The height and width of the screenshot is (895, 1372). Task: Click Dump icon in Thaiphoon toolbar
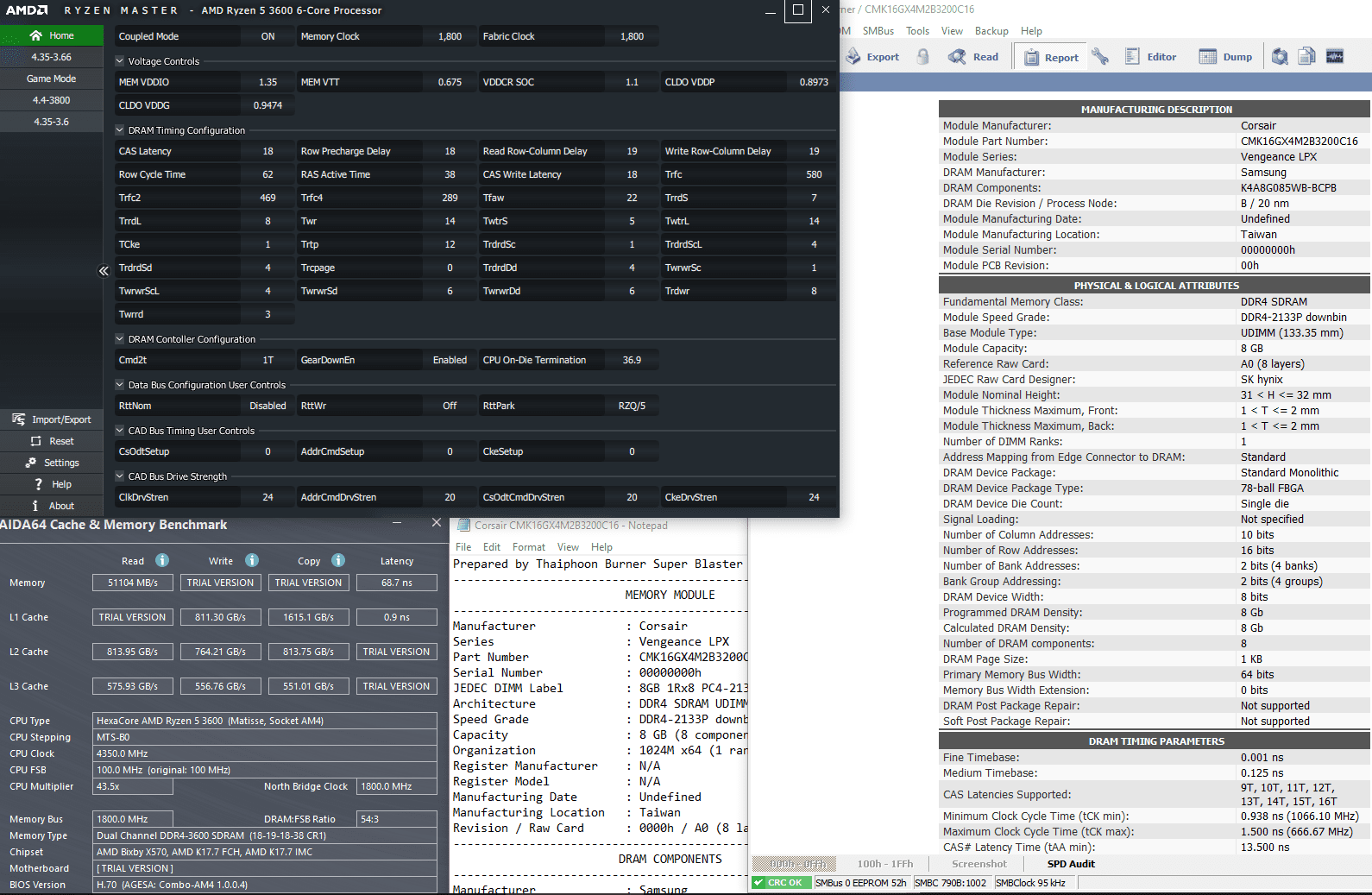point(1207,57)
